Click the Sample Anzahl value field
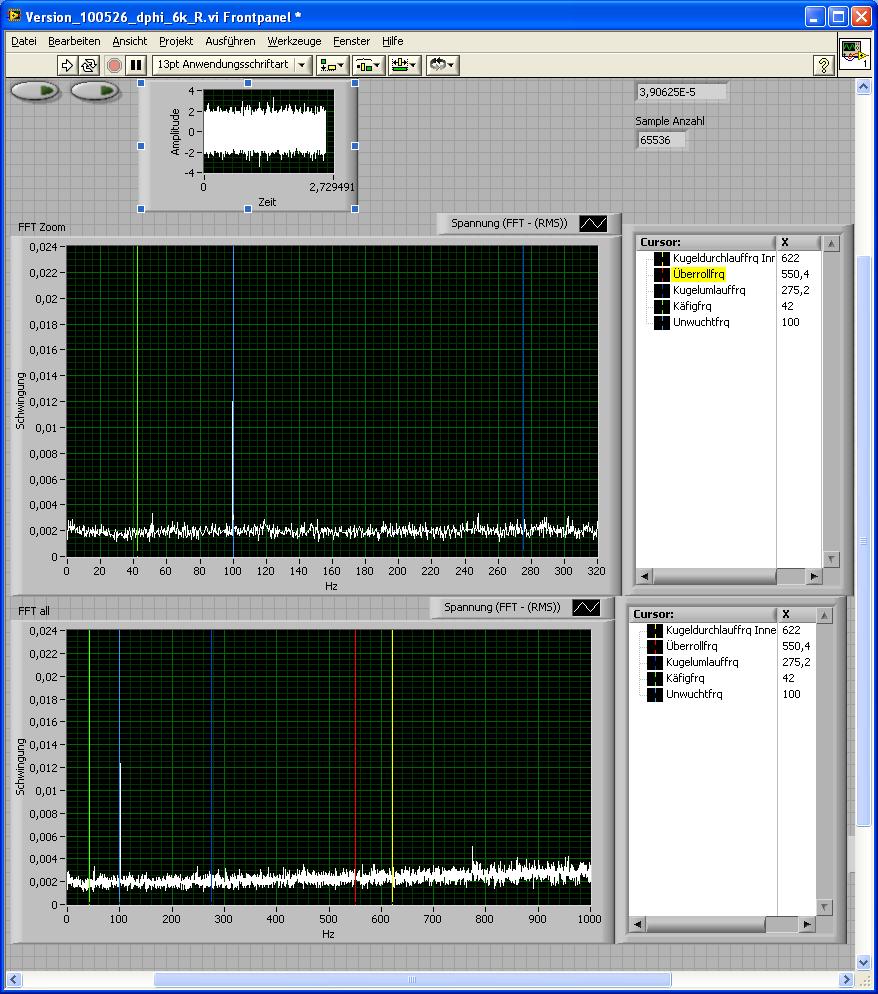 point(661,140)
